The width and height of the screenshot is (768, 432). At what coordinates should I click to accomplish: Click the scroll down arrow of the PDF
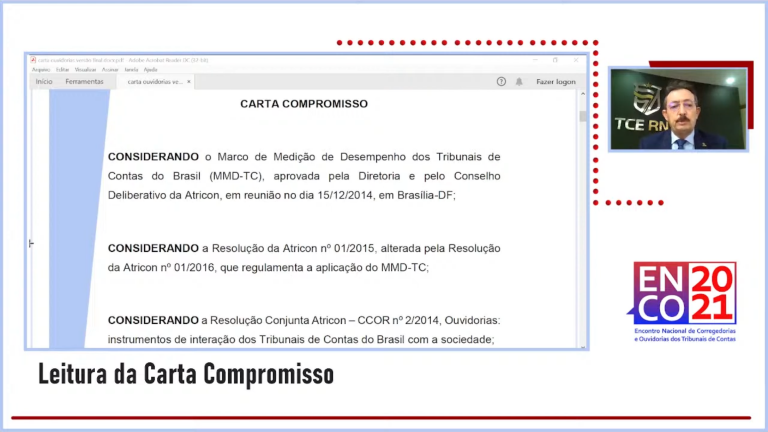[x=583, y=346]
